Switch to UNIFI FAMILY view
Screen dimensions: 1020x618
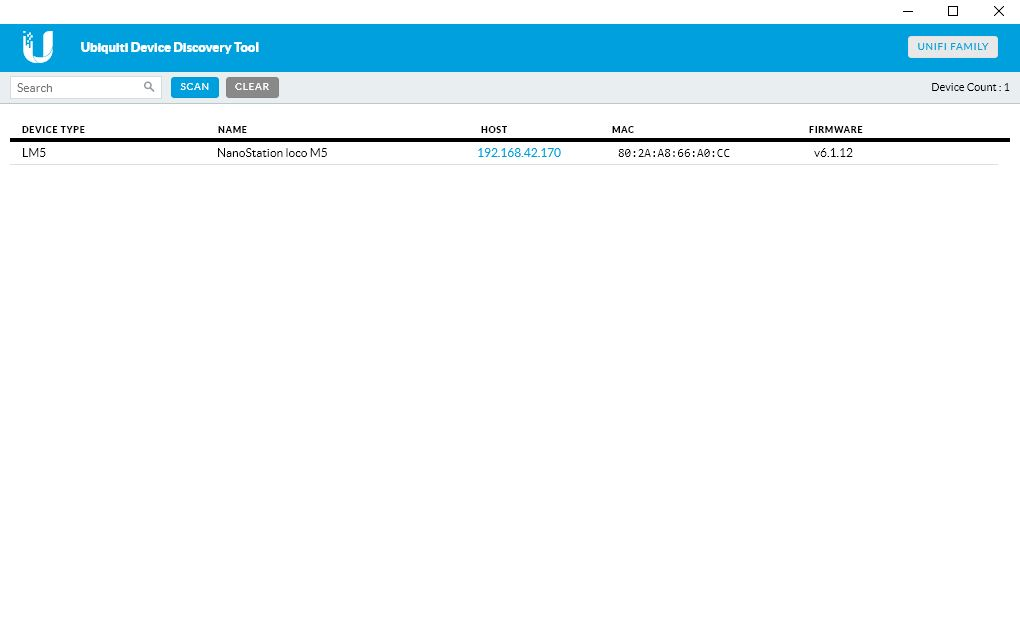point(953,47)
